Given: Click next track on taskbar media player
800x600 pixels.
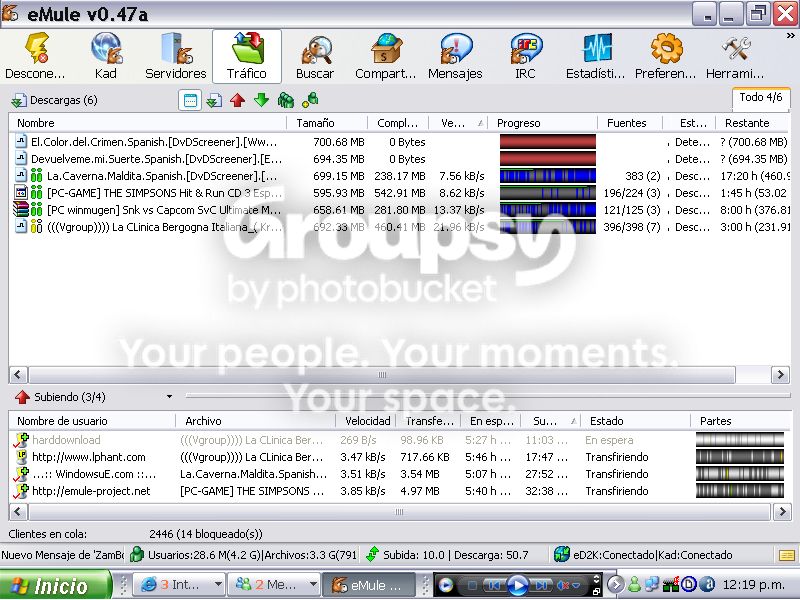Looking at the screenshot, I should click(542, 585).
